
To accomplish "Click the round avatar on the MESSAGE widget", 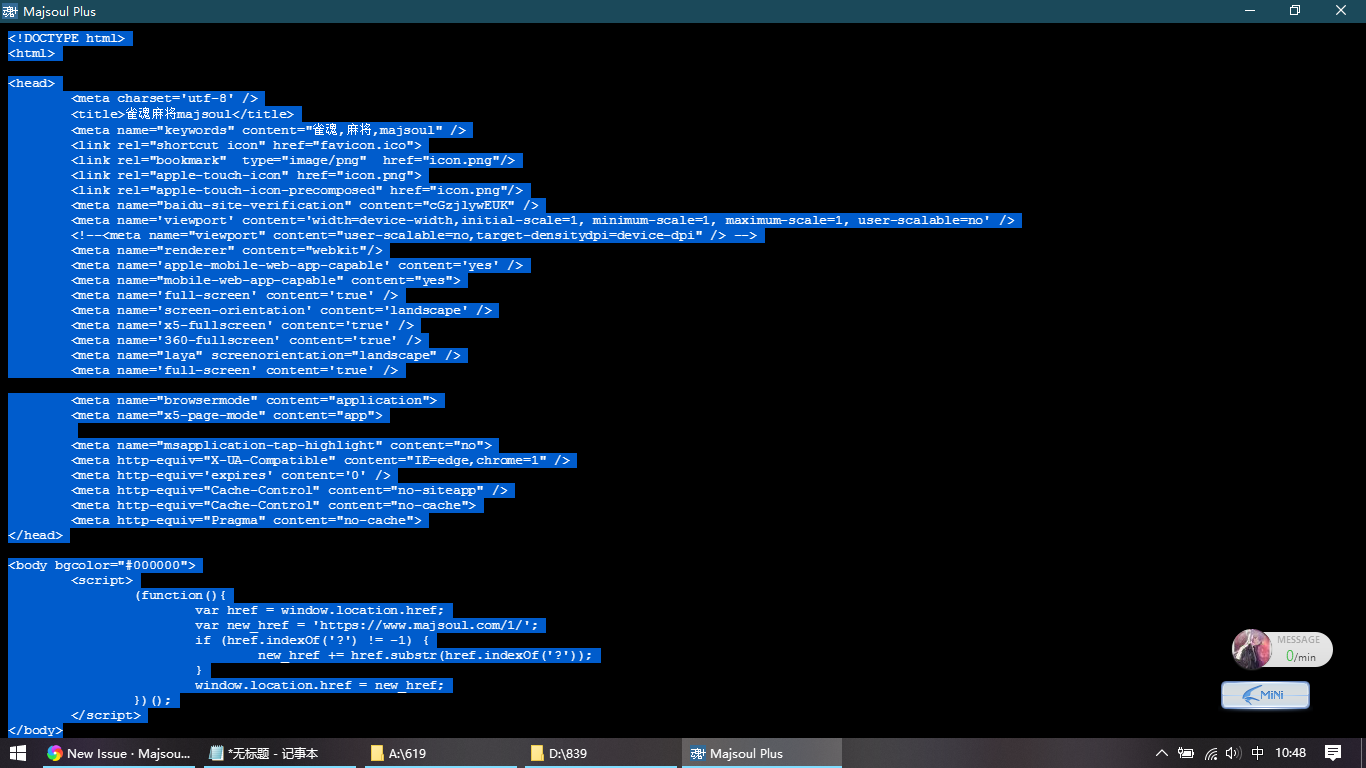I will click(1252, 649).
